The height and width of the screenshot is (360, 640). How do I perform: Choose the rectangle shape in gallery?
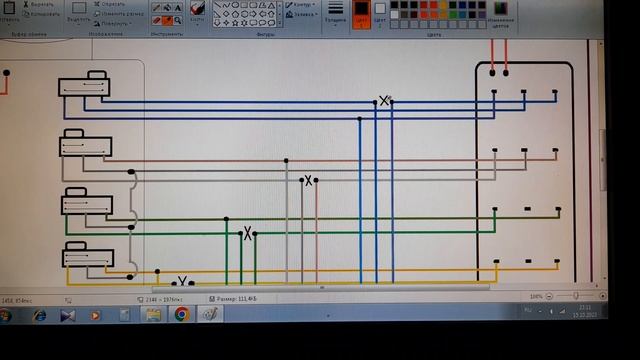tap(244, 6)
